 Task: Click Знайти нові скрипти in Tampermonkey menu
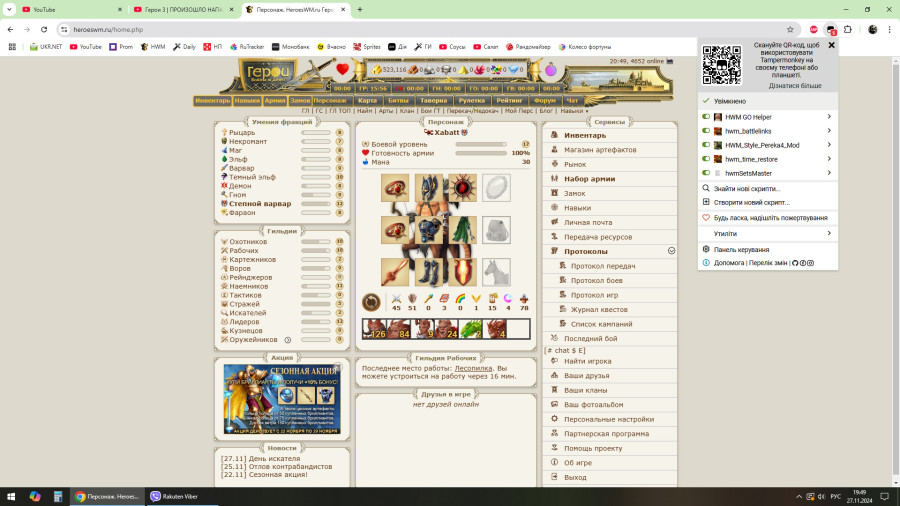(x=747, y=189)
